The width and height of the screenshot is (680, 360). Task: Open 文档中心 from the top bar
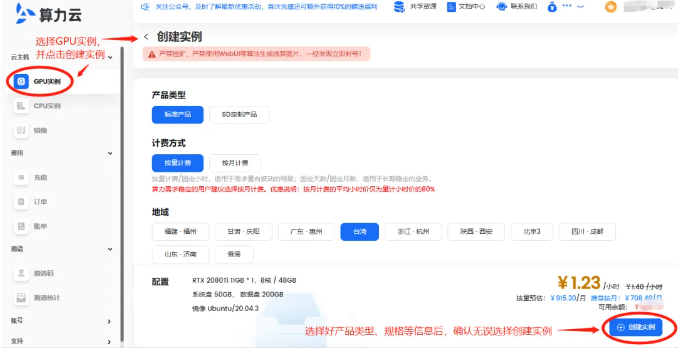pos(466,7)
